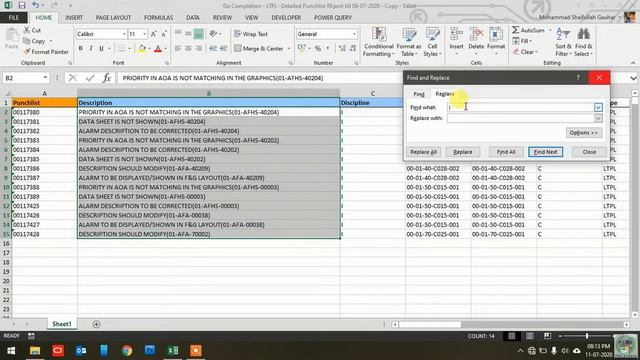Image resolution: width=640 pixels, height=360 pixels.
Task: Switch to the INSERT ribbon tab
Action: (74, 18)
